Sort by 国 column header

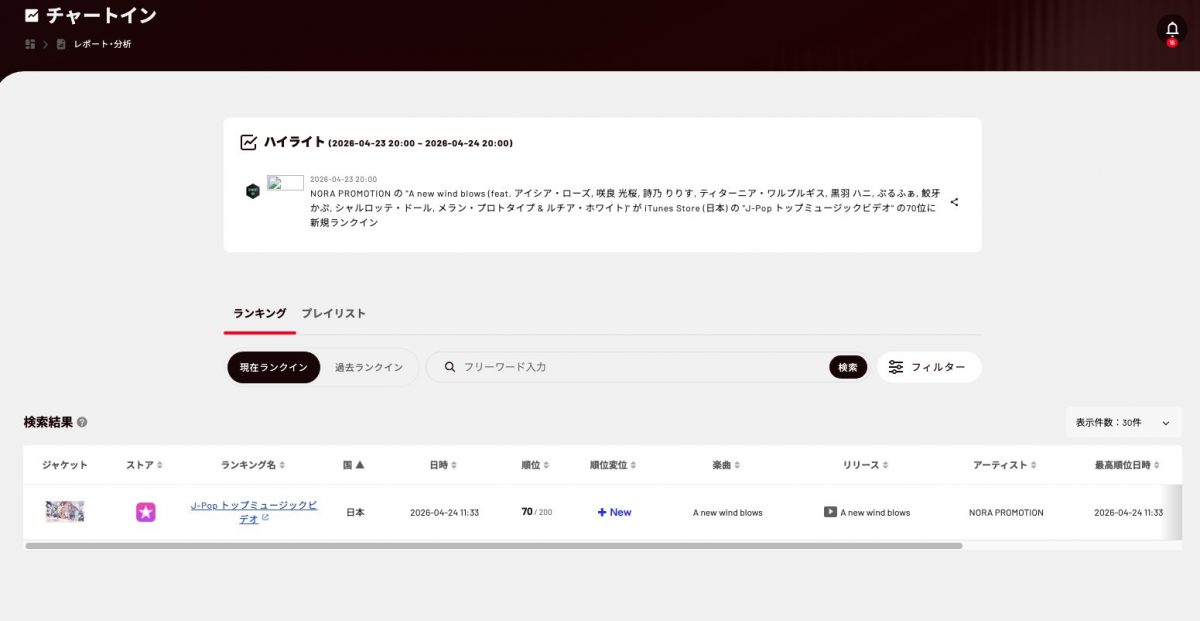[354, 465]
